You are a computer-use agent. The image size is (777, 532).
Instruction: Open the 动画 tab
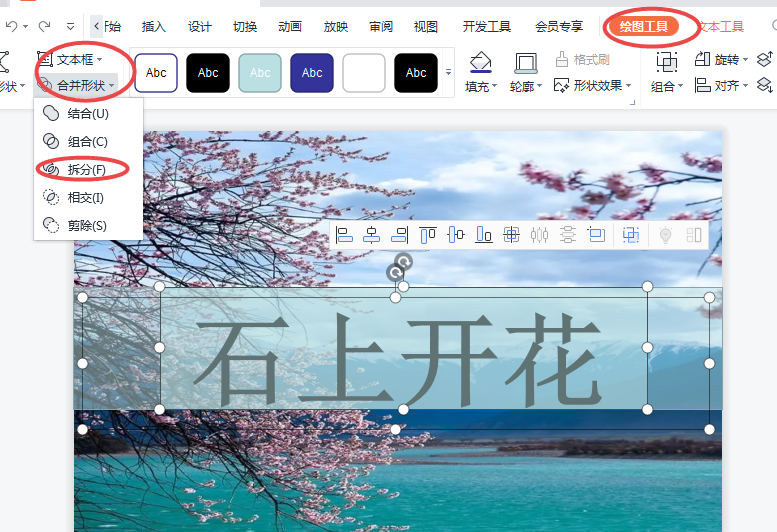(290, 27)
